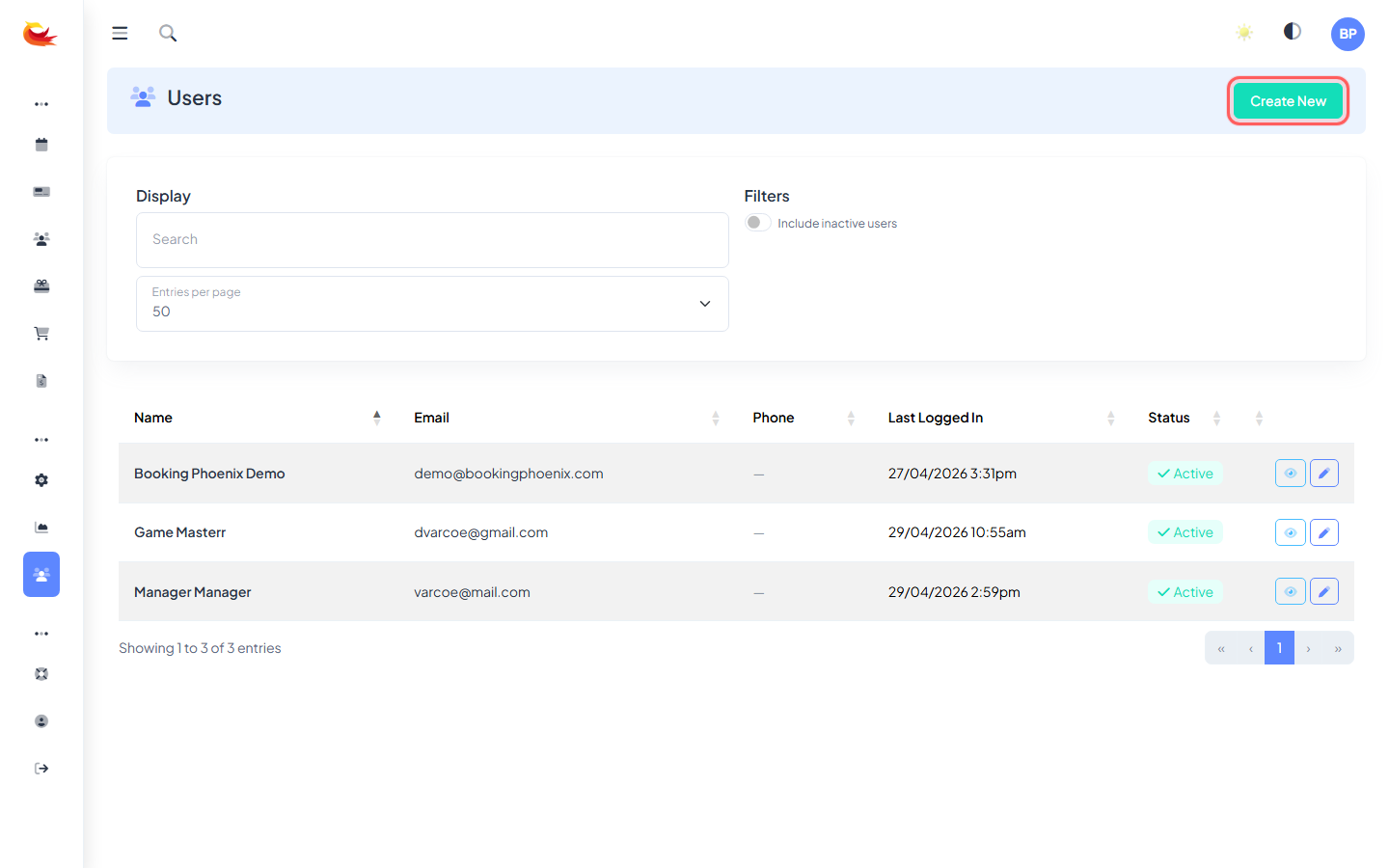Click name cell Game Masterr

point(179,532)
